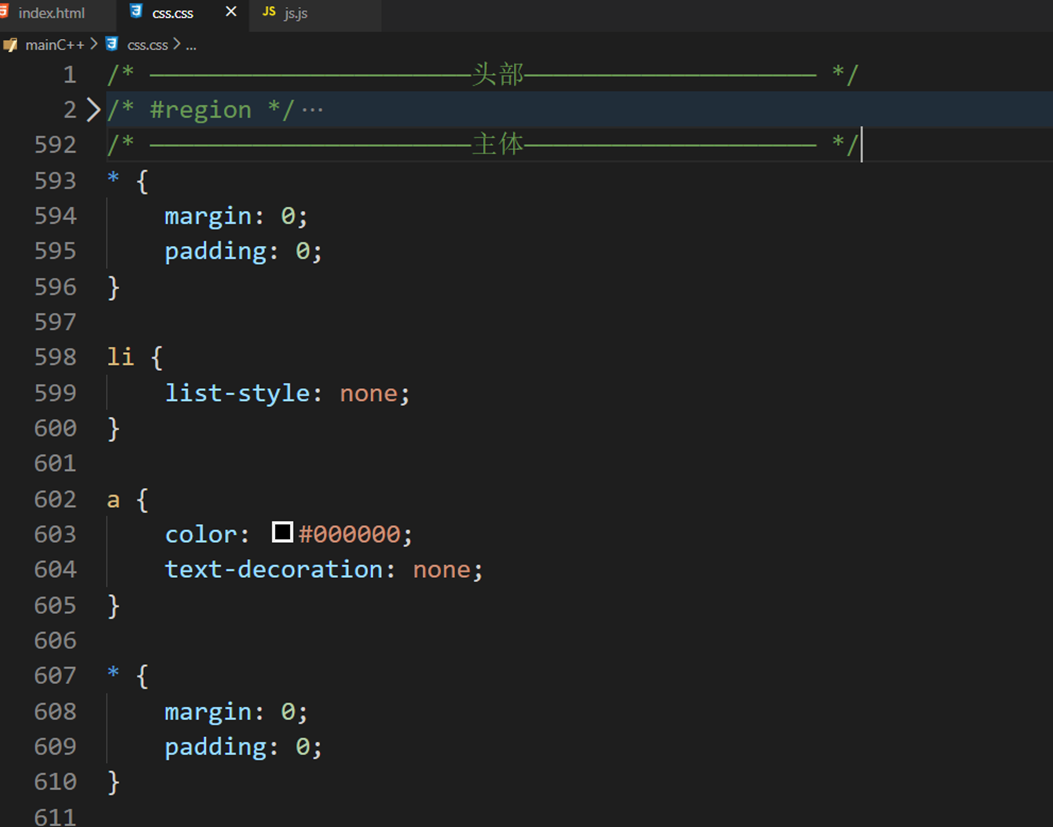Click the mainC++ folder icon in the breadcrumb
Viewport: 1053px width, 827px height.
coord(11,44)
